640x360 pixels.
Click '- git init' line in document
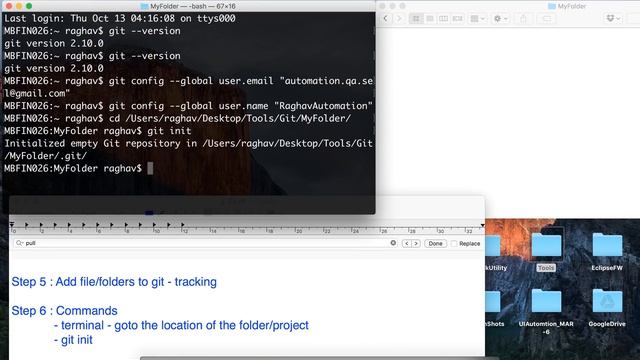73,340
